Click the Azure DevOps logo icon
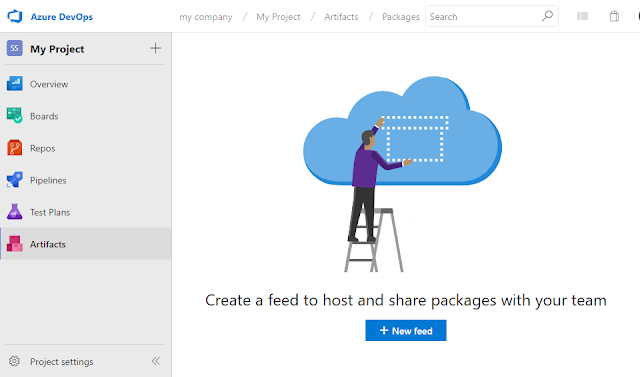 [x=15, y=16]
